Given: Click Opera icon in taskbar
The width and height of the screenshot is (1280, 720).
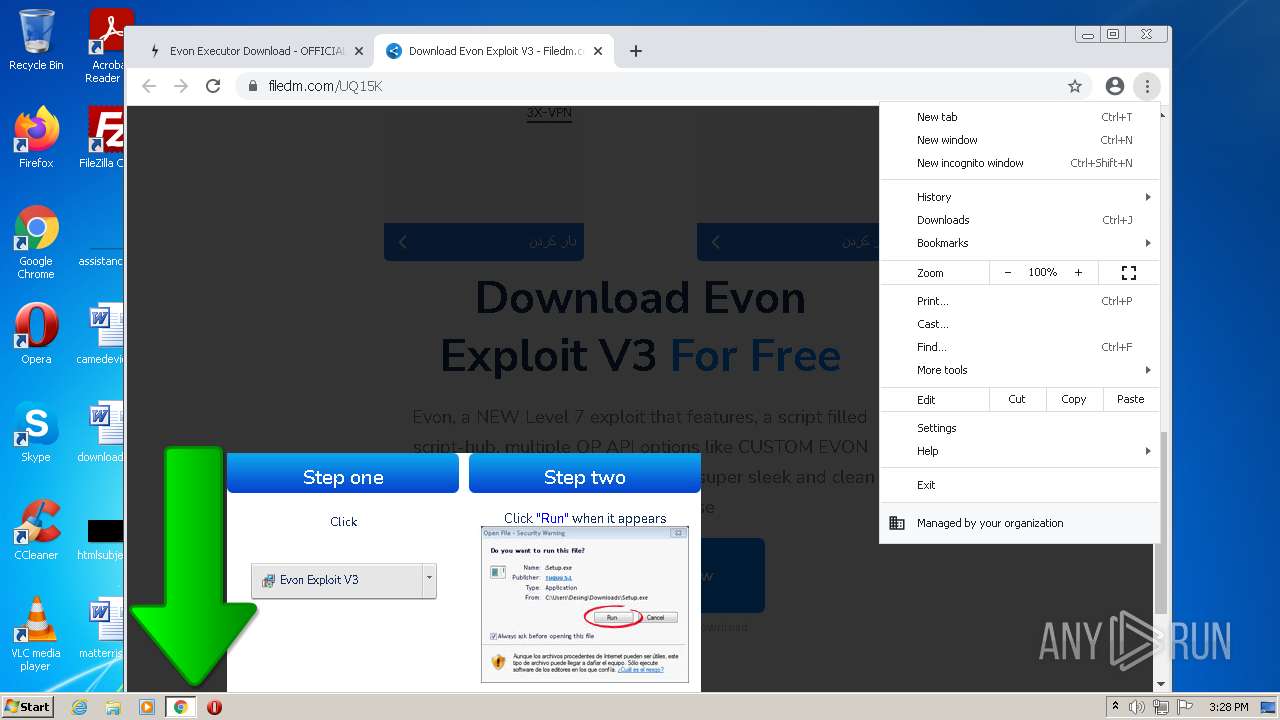Looking at the screenshot, I should (214, 707).
